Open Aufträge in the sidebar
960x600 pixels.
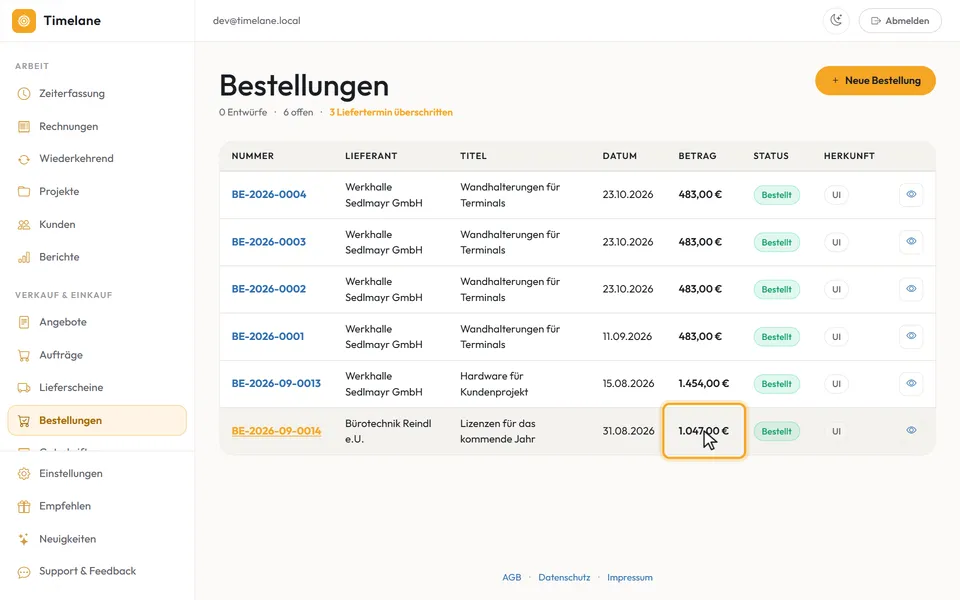97,354
